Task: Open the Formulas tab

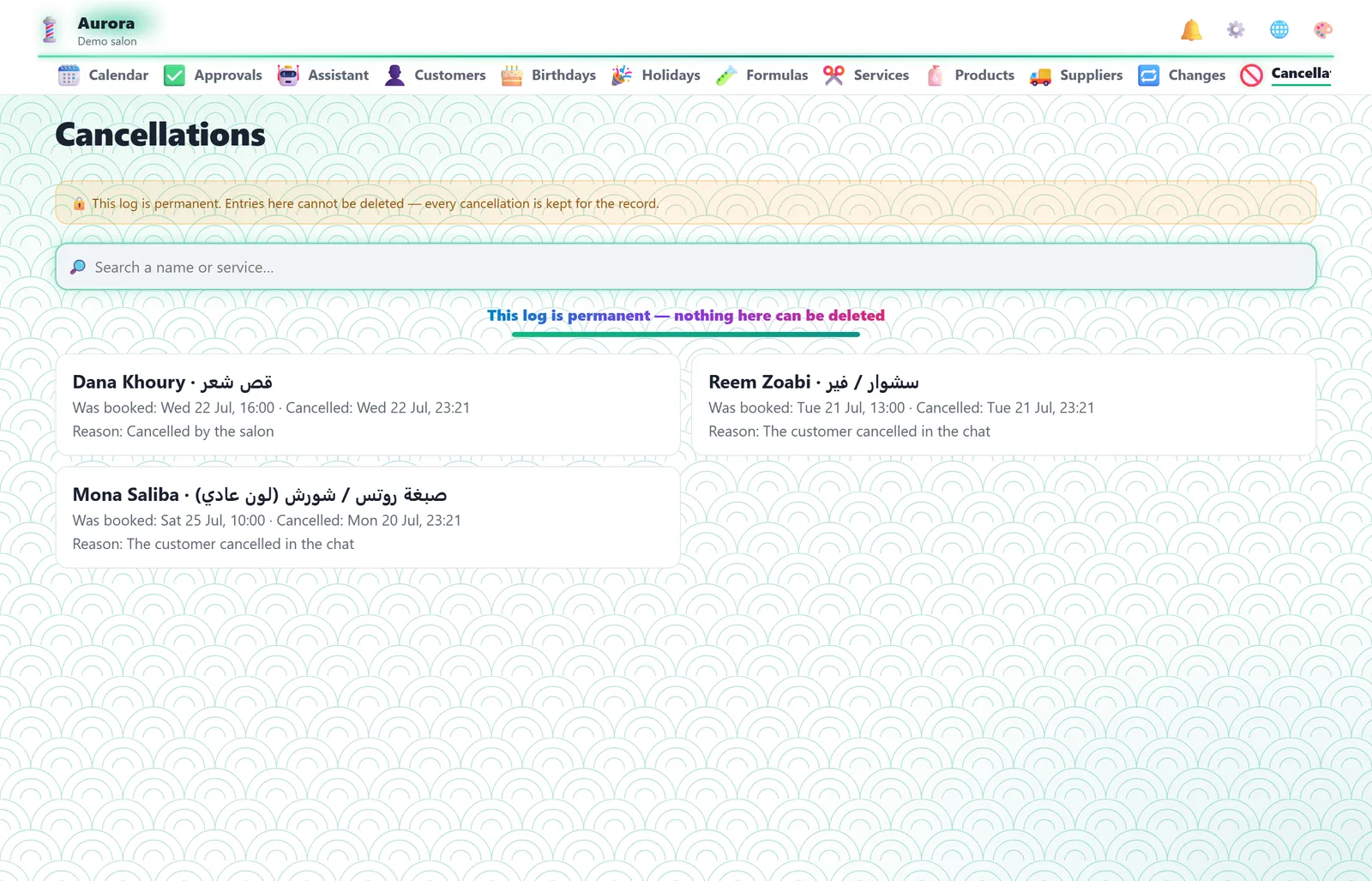Action: tap(761, 75)
